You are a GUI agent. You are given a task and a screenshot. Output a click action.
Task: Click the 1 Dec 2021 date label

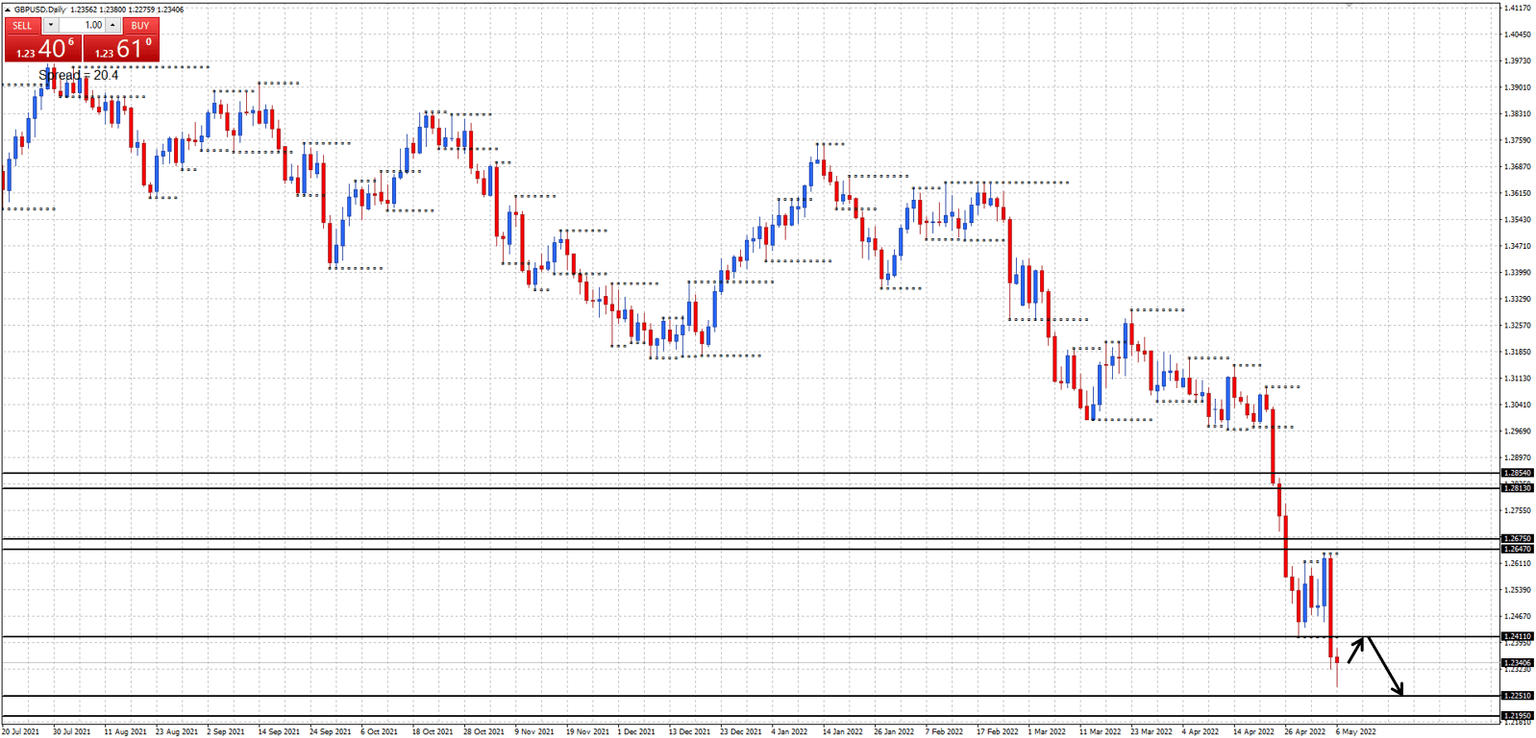point(637,732)
